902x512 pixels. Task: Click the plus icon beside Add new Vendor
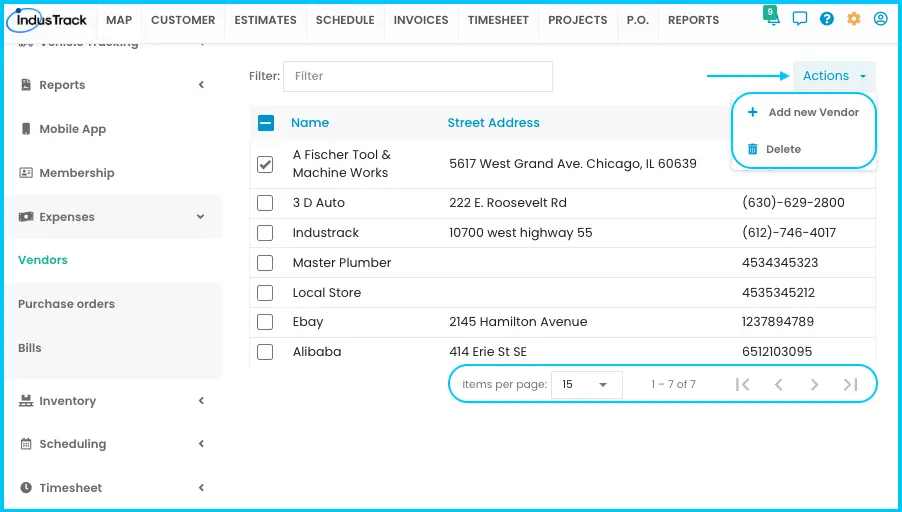coord(752,112)
